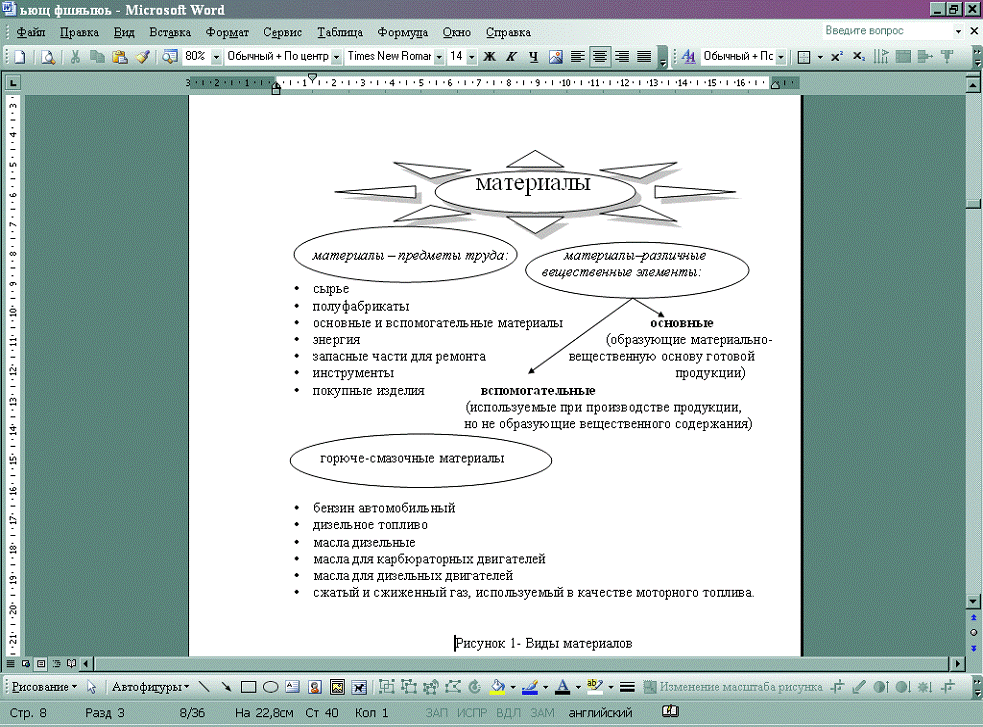Click the Bold formatting button
Image resolution: width=983 pixels, height=727 pixels.
tap(489, 57)
